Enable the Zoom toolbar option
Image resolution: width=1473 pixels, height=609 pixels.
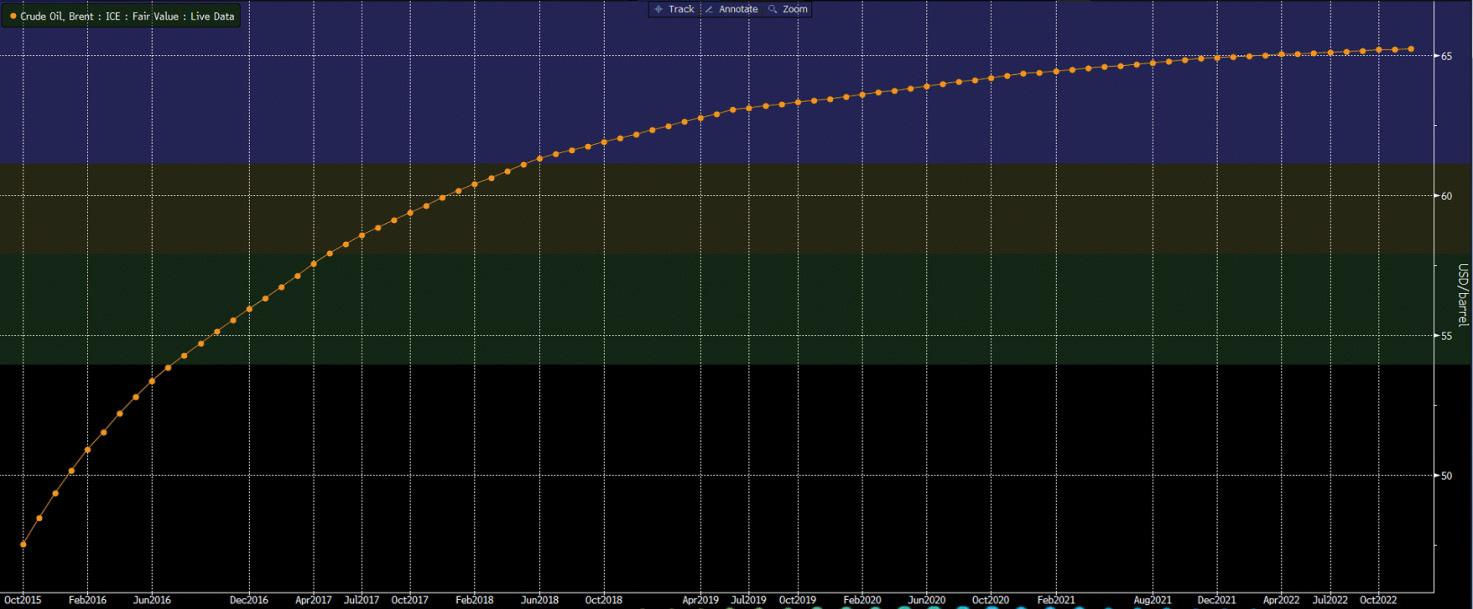791,9
